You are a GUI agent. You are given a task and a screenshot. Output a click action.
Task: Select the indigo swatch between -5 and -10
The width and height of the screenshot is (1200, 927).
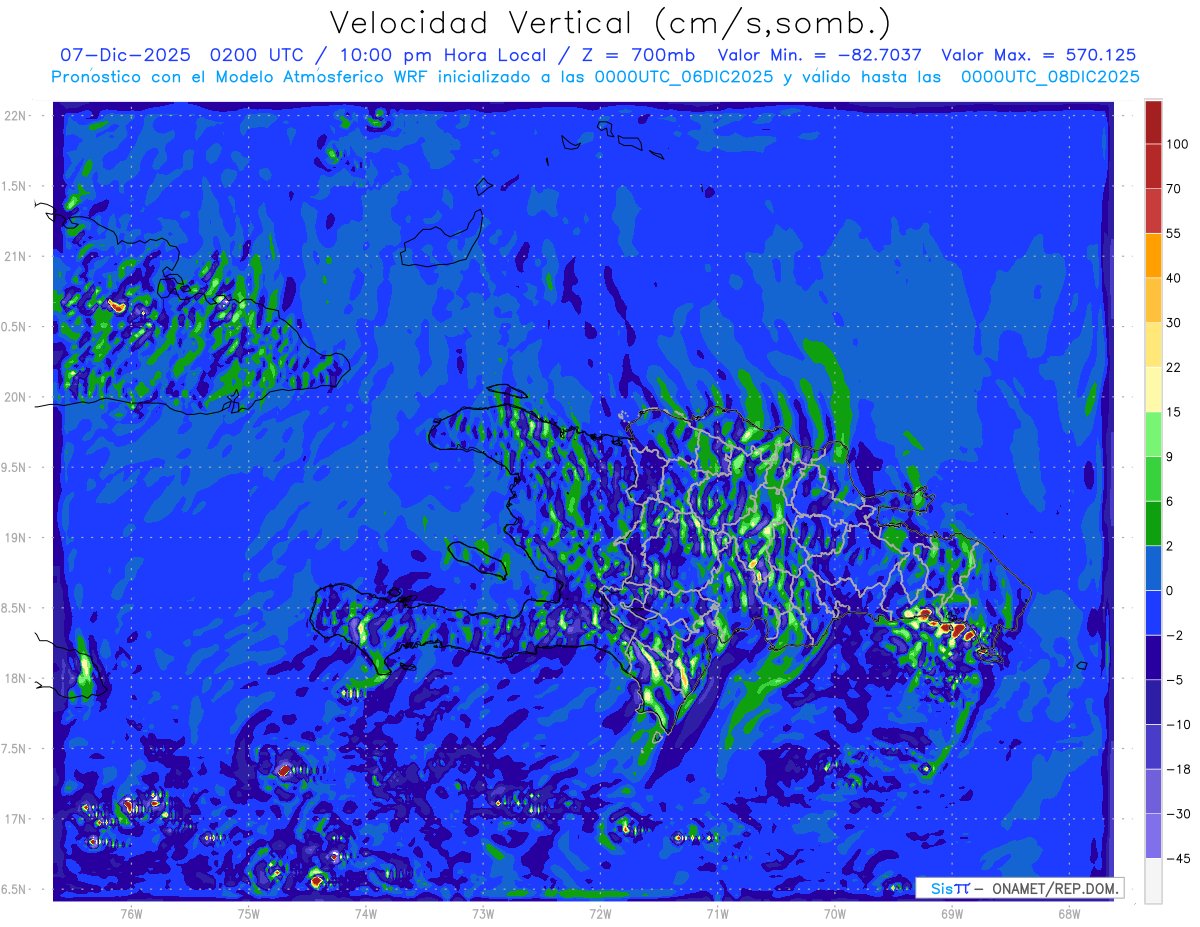point(1153,700)
